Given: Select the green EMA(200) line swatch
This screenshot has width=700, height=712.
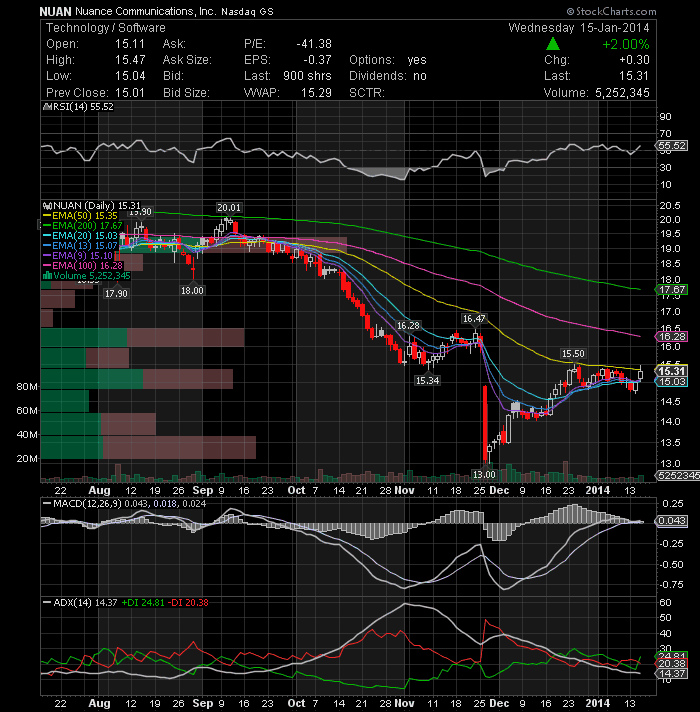Looking at the screenshot, I should [x=47, y=226].
